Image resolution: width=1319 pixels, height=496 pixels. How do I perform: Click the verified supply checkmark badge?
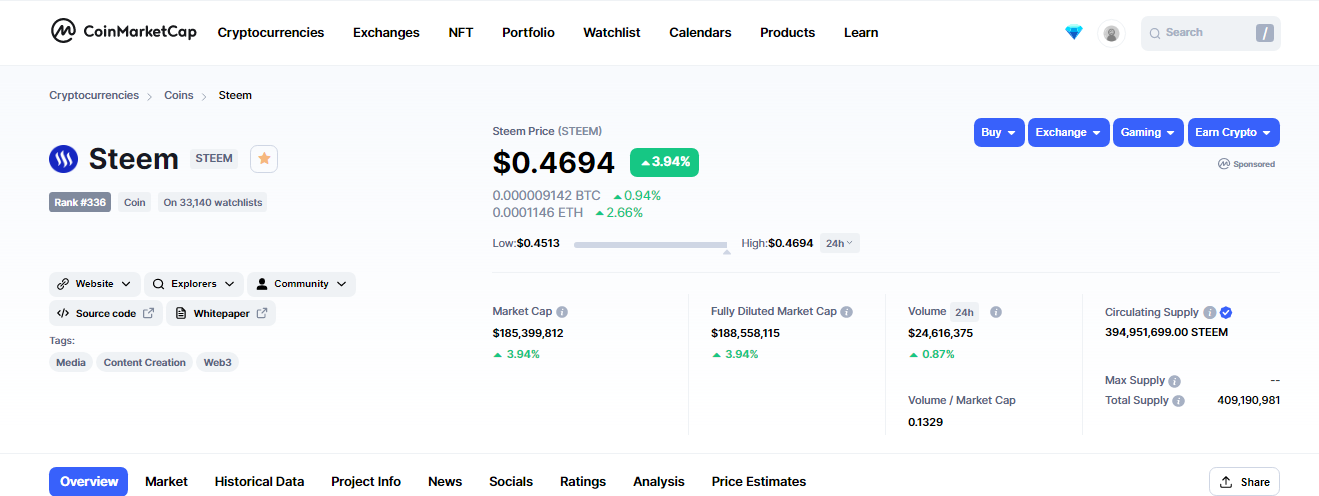pyautogui.click(x=1226, y=312)
